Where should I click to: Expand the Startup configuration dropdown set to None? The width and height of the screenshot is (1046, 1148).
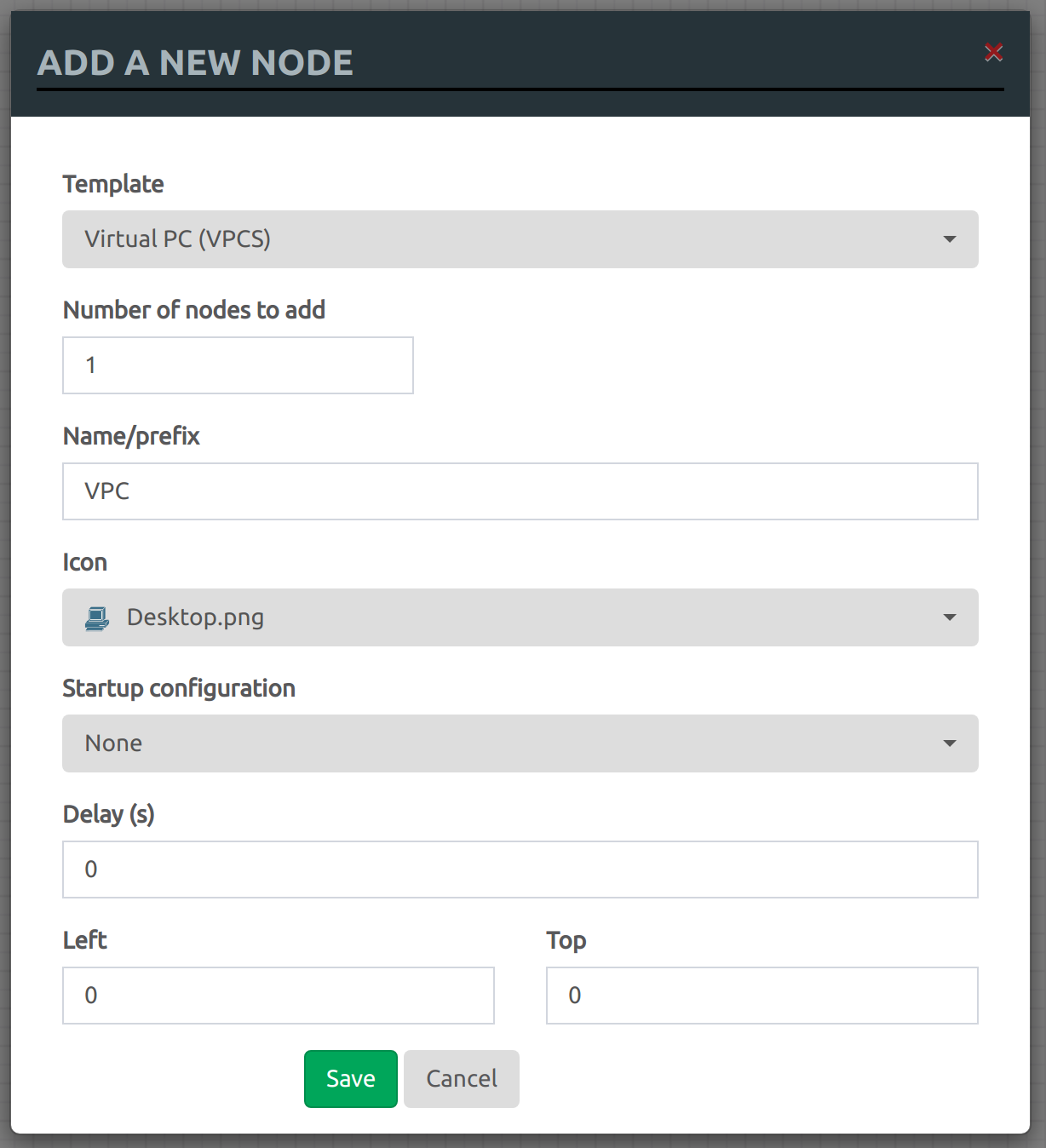point(520,743)
